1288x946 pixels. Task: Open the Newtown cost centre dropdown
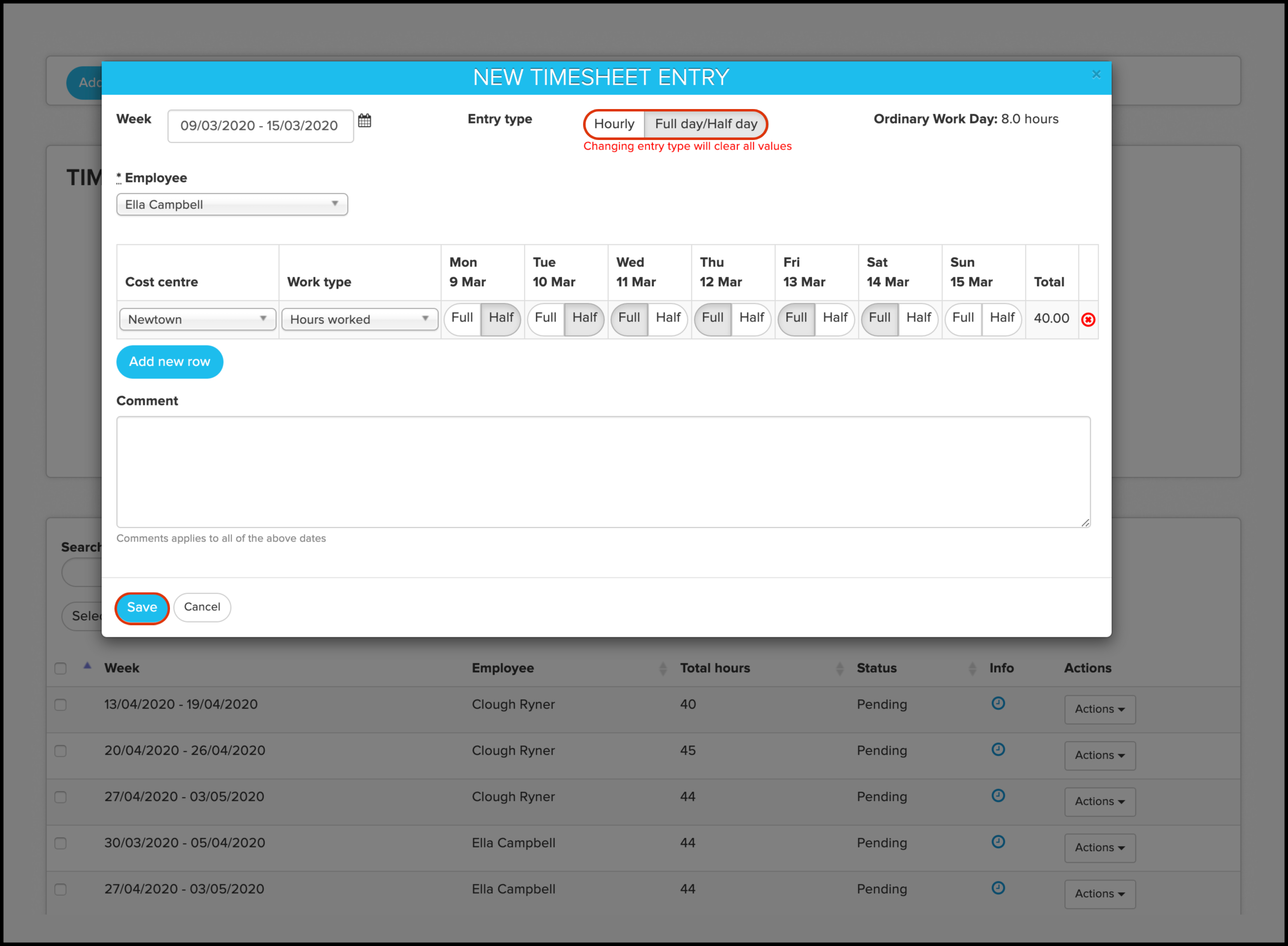tap(197, 320)
